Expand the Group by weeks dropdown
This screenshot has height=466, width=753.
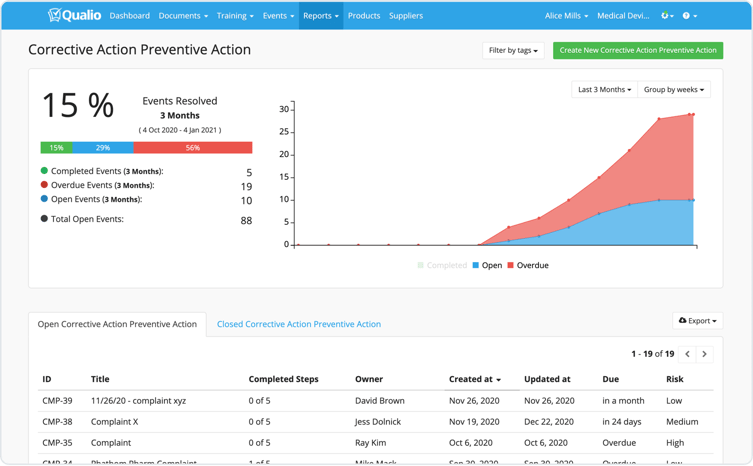point(673,90)
